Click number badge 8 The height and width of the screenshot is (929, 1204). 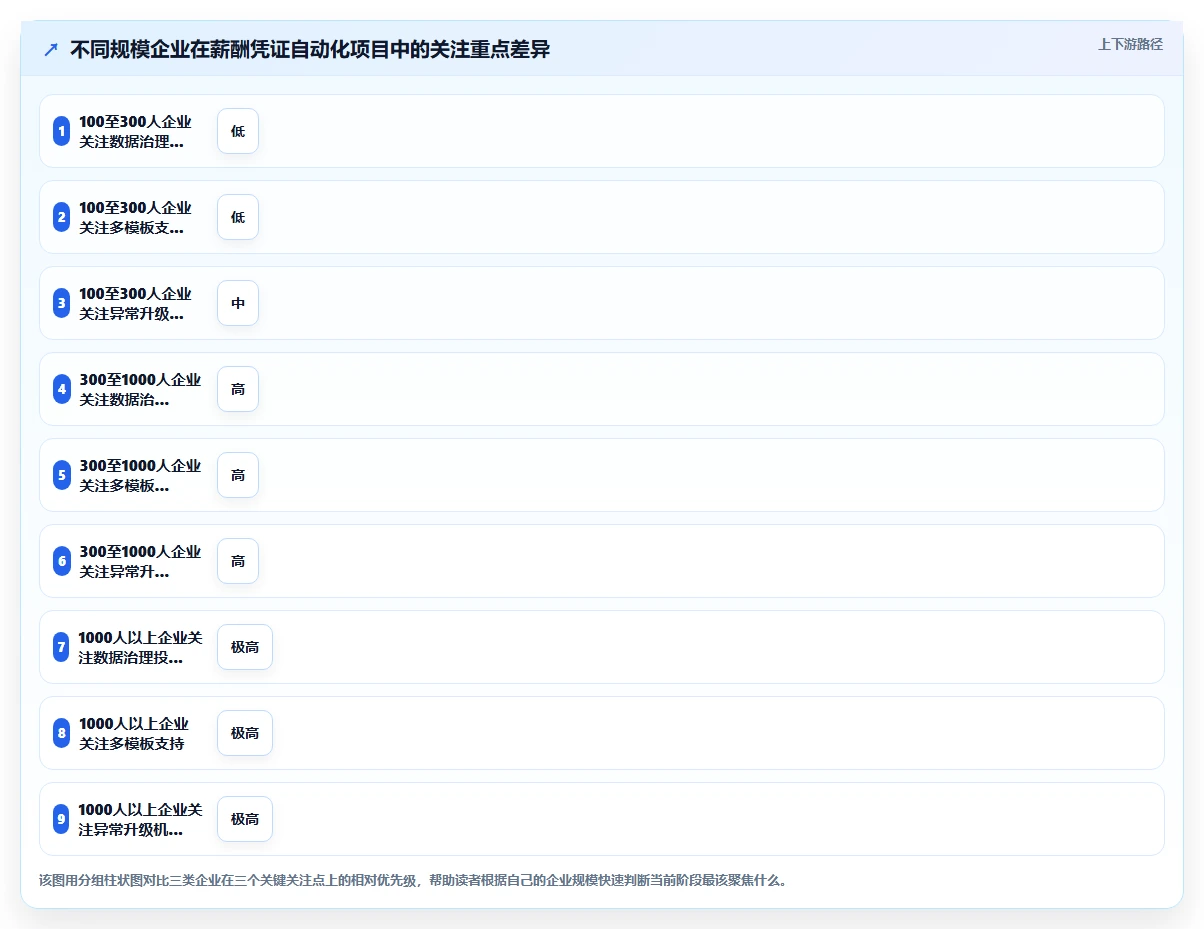(x=62, y=733)
